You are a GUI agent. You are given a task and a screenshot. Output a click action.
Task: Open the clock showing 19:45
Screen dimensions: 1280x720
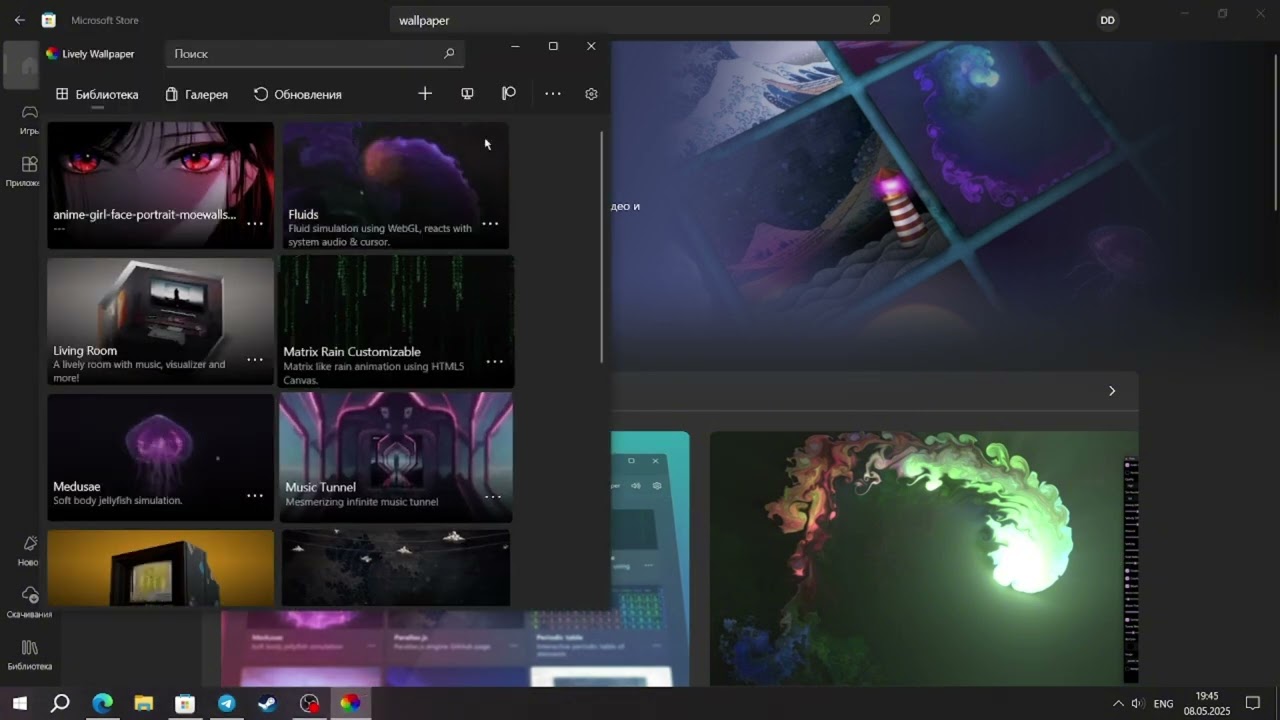point(1207,703)
